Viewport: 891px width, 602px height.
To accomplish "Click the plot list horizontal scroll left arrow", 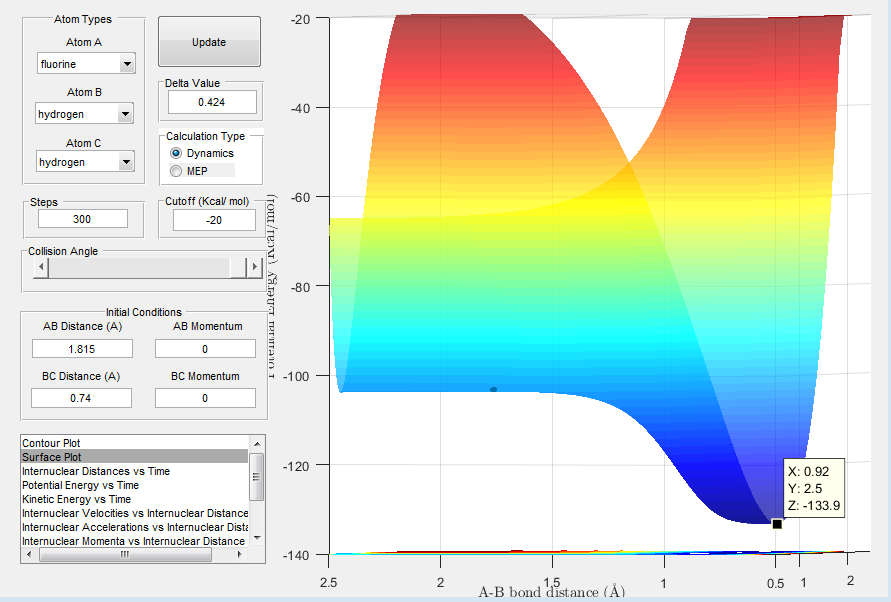I will (29, 554).
